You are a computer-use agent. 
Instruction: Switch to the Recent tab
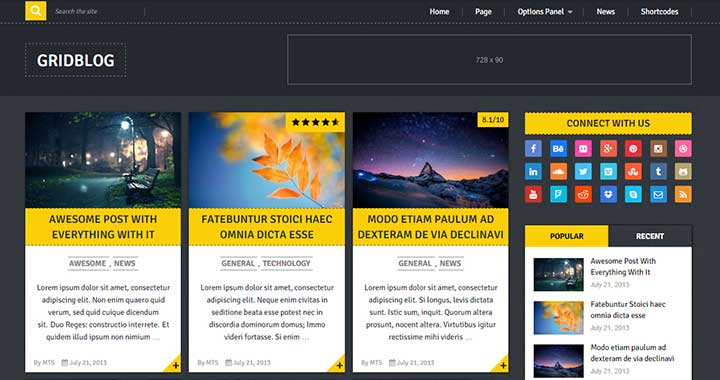point(650,236)
